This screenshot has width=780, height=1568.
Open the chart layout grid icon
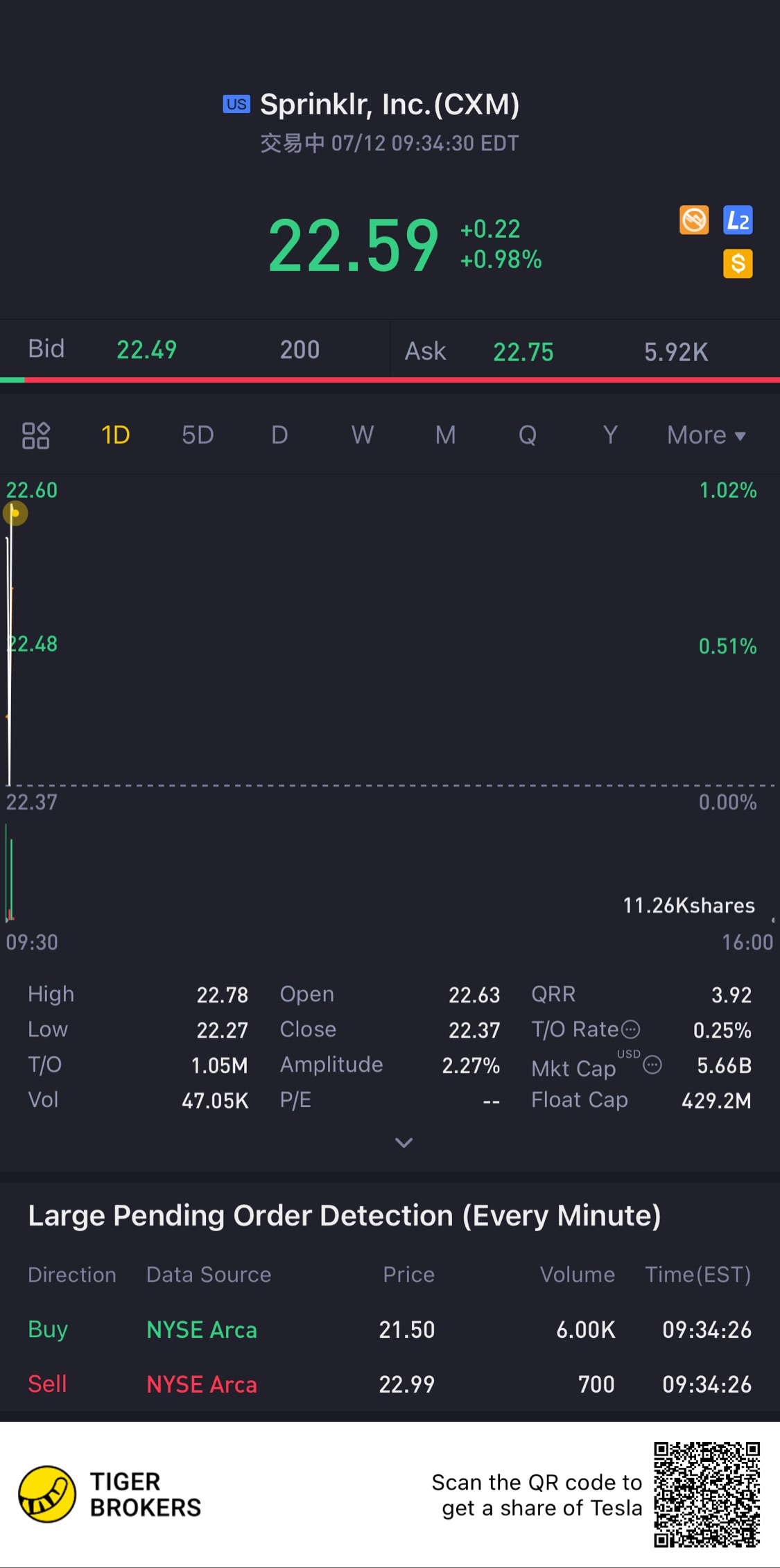tap(36, 435)
